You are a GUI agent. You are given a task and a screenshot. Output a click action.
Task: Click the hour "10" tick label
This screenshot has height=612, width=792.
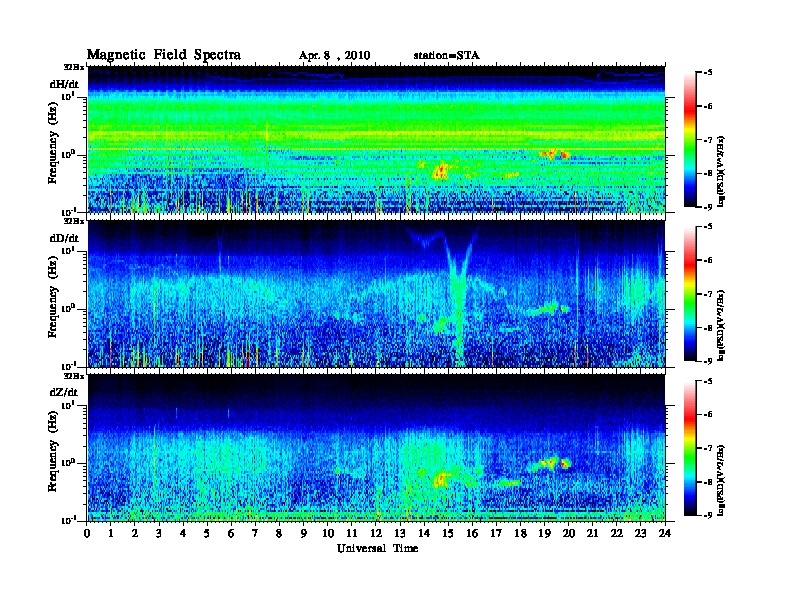click(328, 534)
